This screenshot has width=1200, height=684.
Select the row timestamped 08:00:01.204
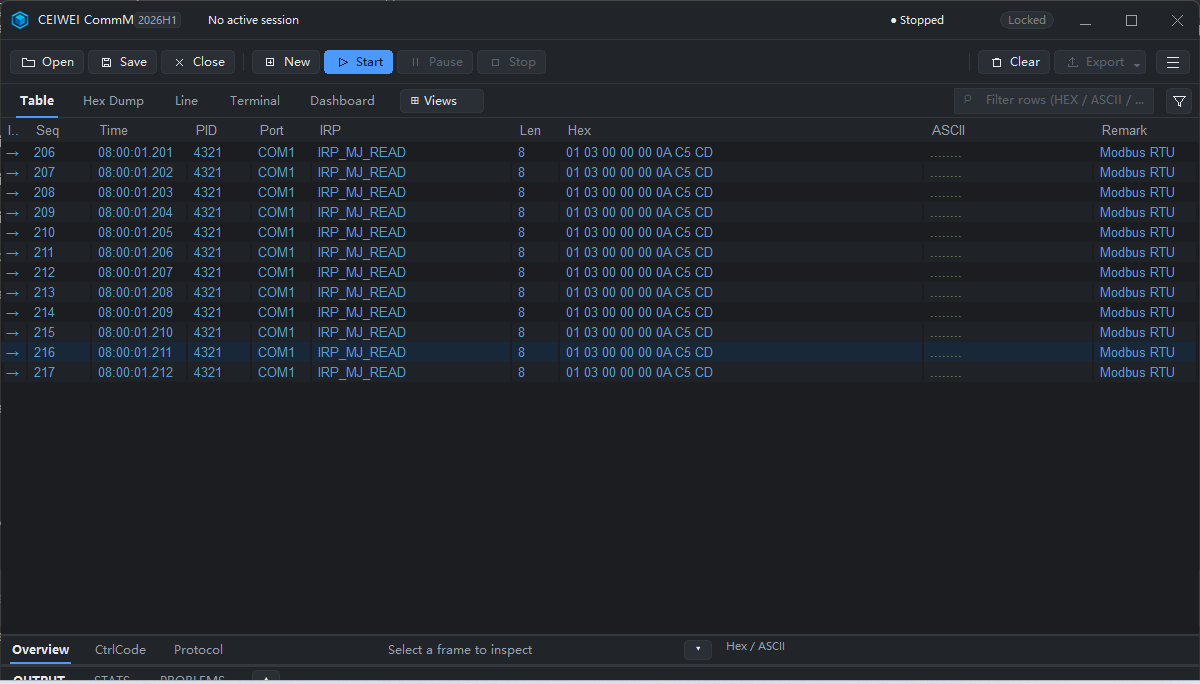pyautogui.click(x=598, y=213)
